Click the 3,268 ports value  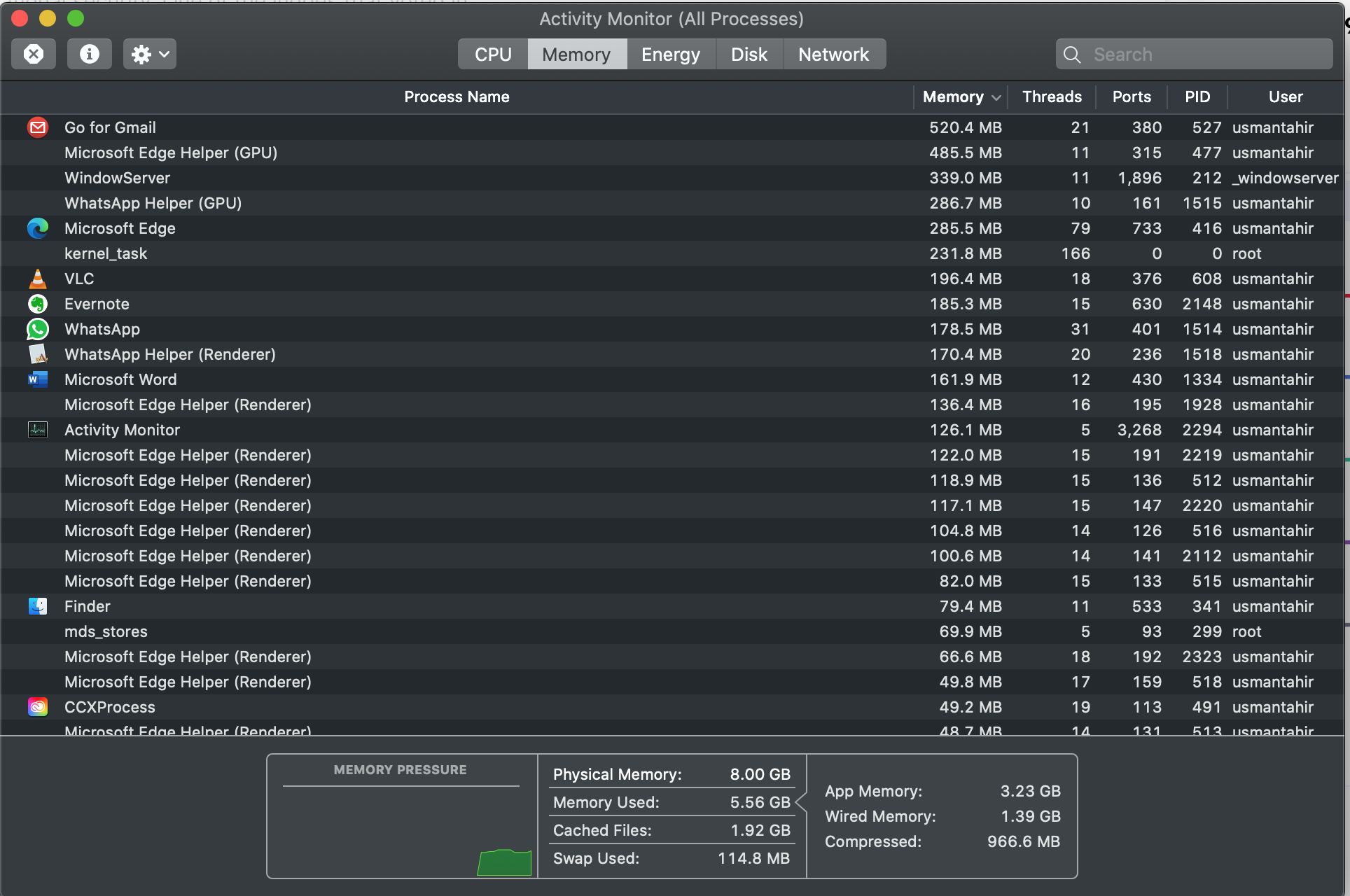(1140, 430)
